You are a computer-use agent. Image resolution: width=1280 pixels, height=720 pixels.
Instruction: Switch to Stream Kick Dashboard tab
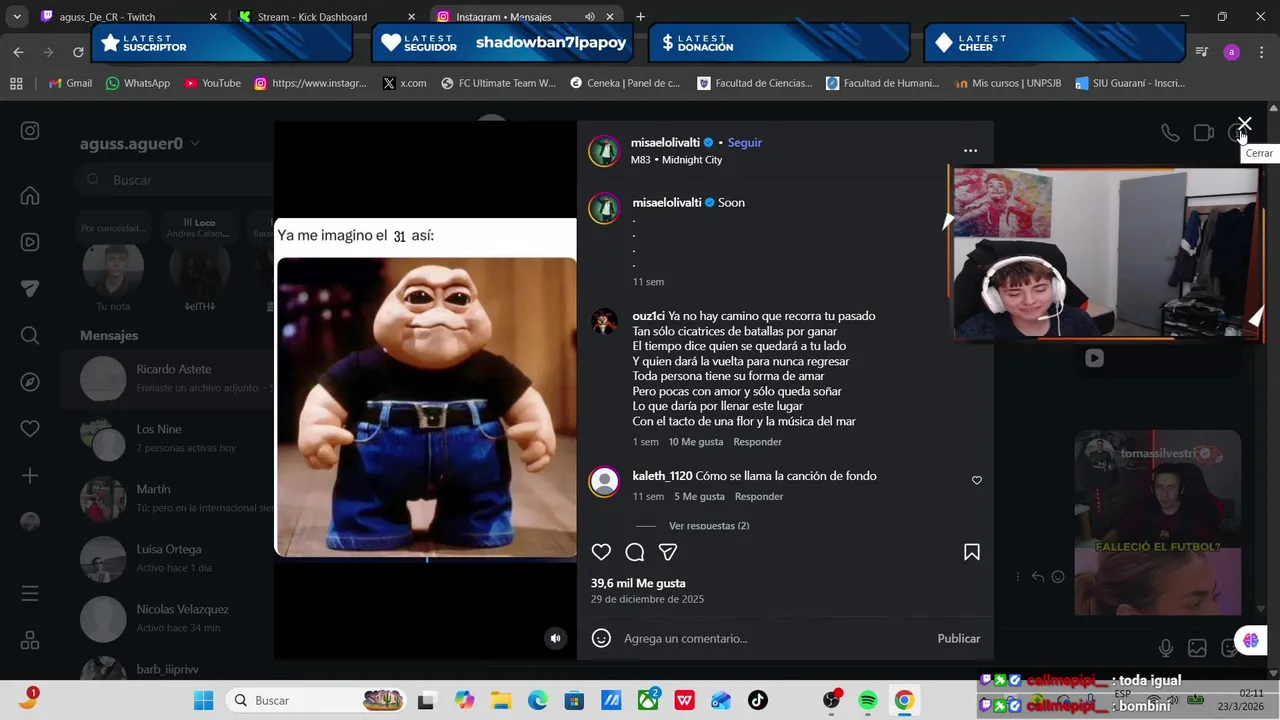327,17
